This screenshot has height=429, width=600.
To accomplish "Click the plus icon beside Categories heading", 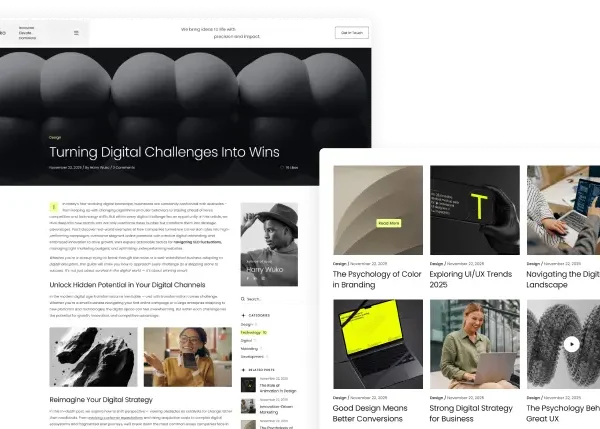I will click(243, 315).
